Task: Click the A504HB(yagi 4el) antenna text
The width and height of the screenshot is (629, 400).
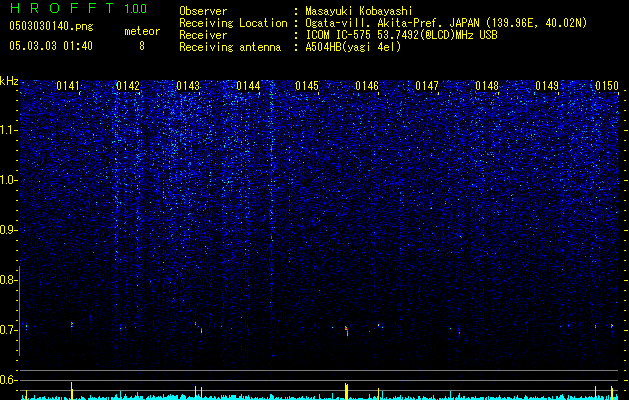Action: tap(353, 47)
